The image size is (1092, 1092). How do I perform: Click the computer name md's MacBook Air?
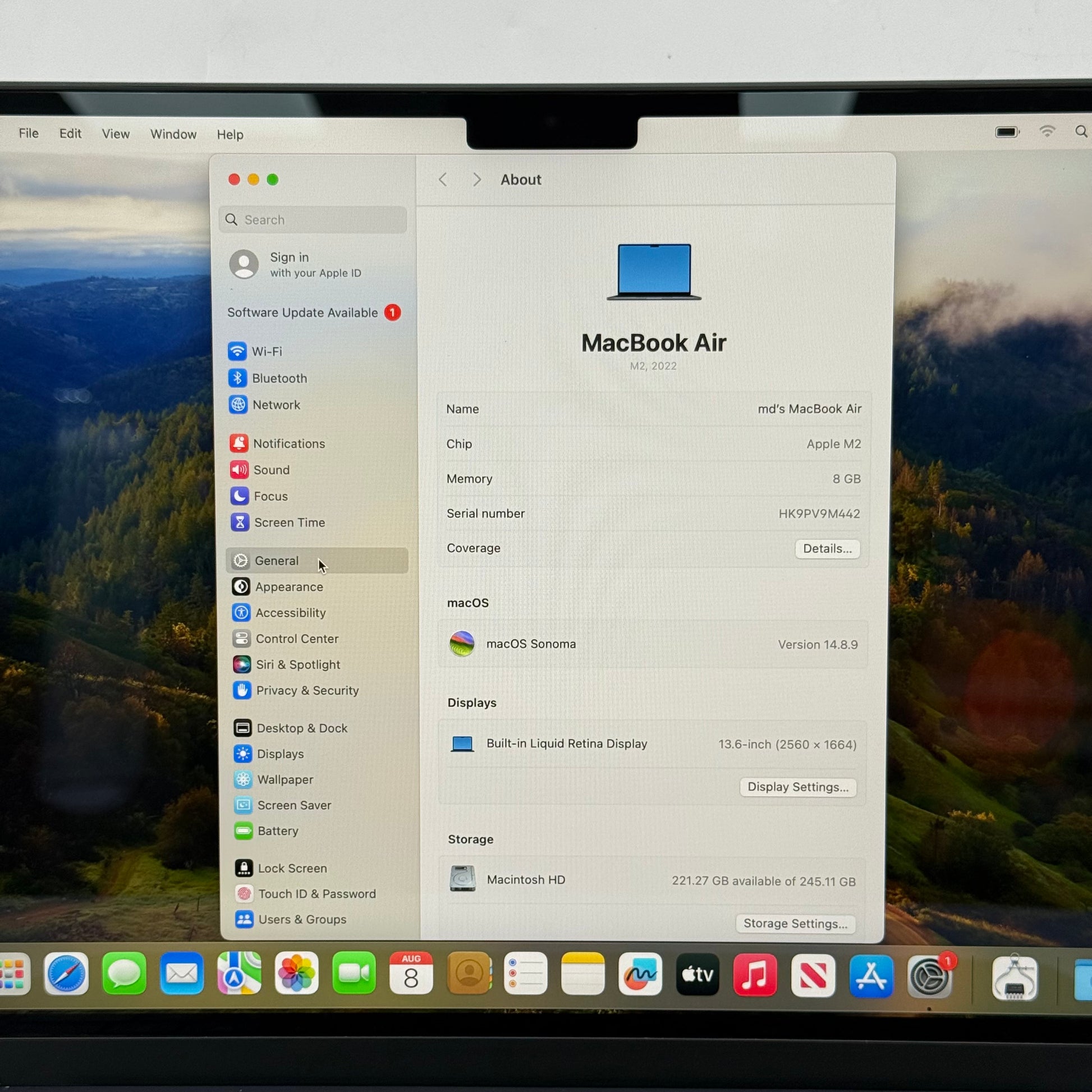pyautogui.click(x=809, y=409)
